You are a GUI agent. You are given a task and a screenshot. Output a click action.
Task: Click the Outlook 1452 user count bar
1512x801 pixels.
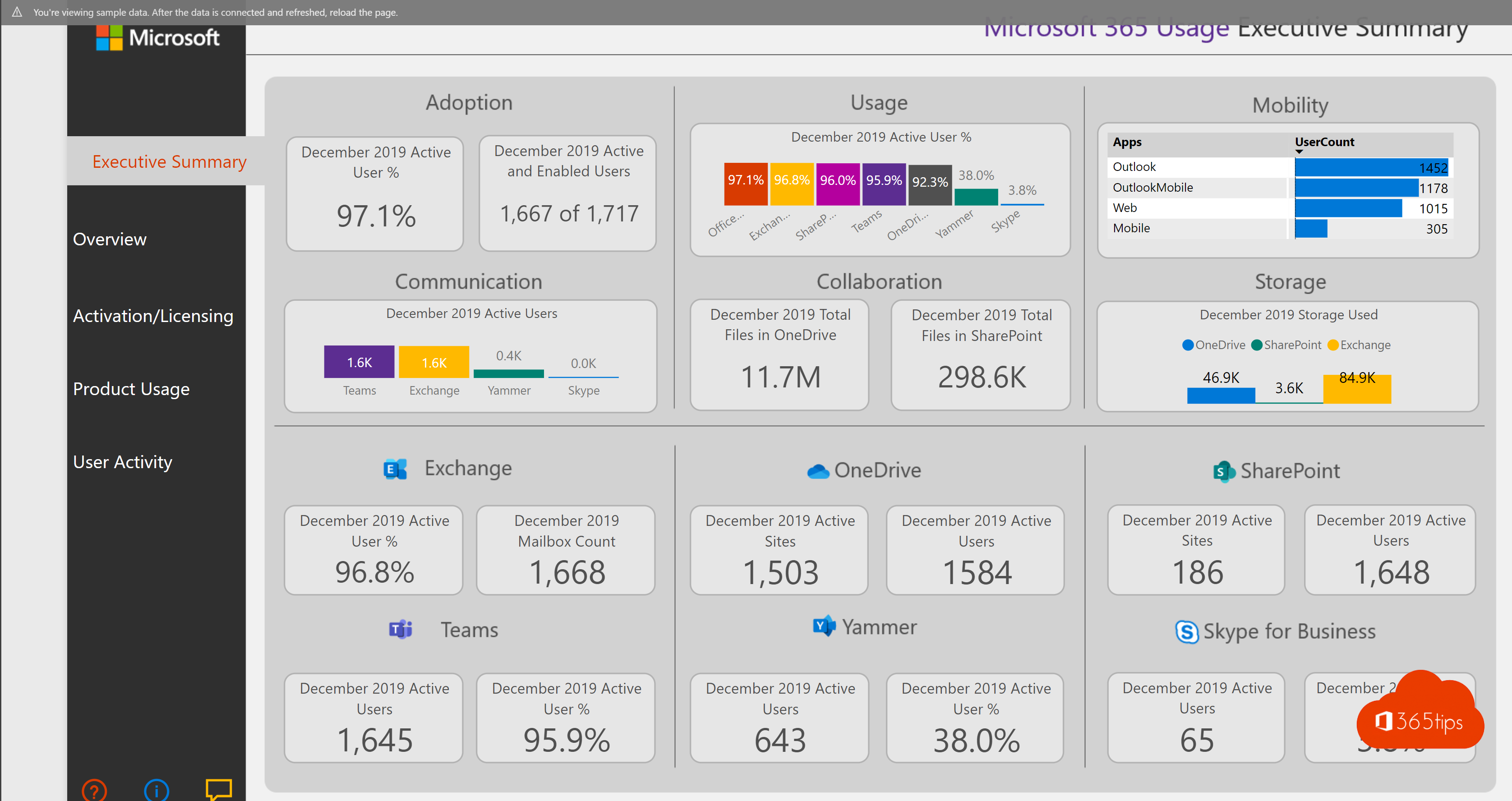pos(1371,167)
